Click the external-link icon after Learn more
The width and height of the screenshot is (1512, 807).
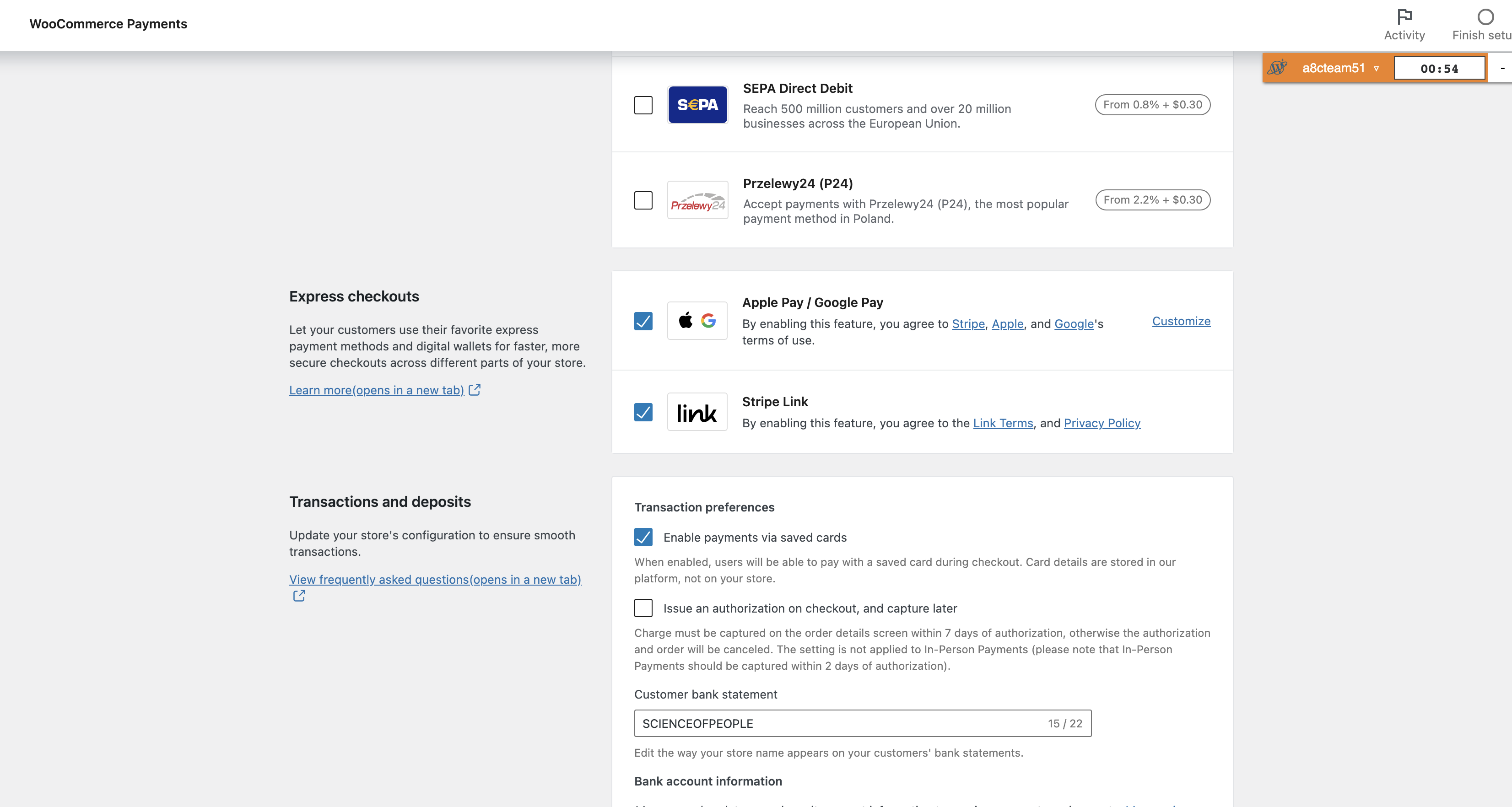click(x=474, y=389)
